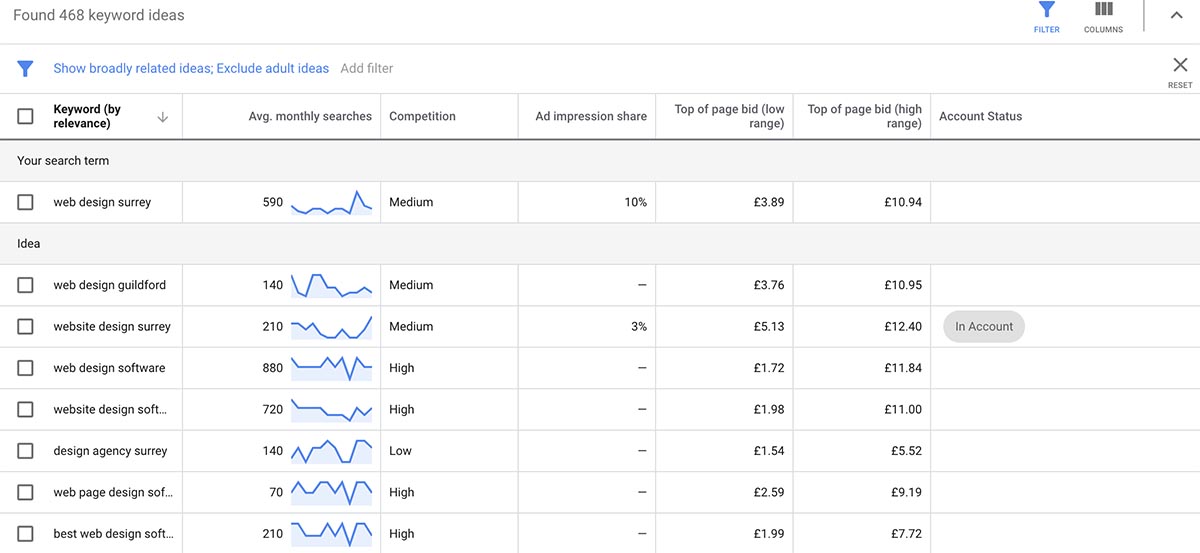1200x553 pixels.
Task: Tick the select-all header checkbox
Action: coord(25,116)
